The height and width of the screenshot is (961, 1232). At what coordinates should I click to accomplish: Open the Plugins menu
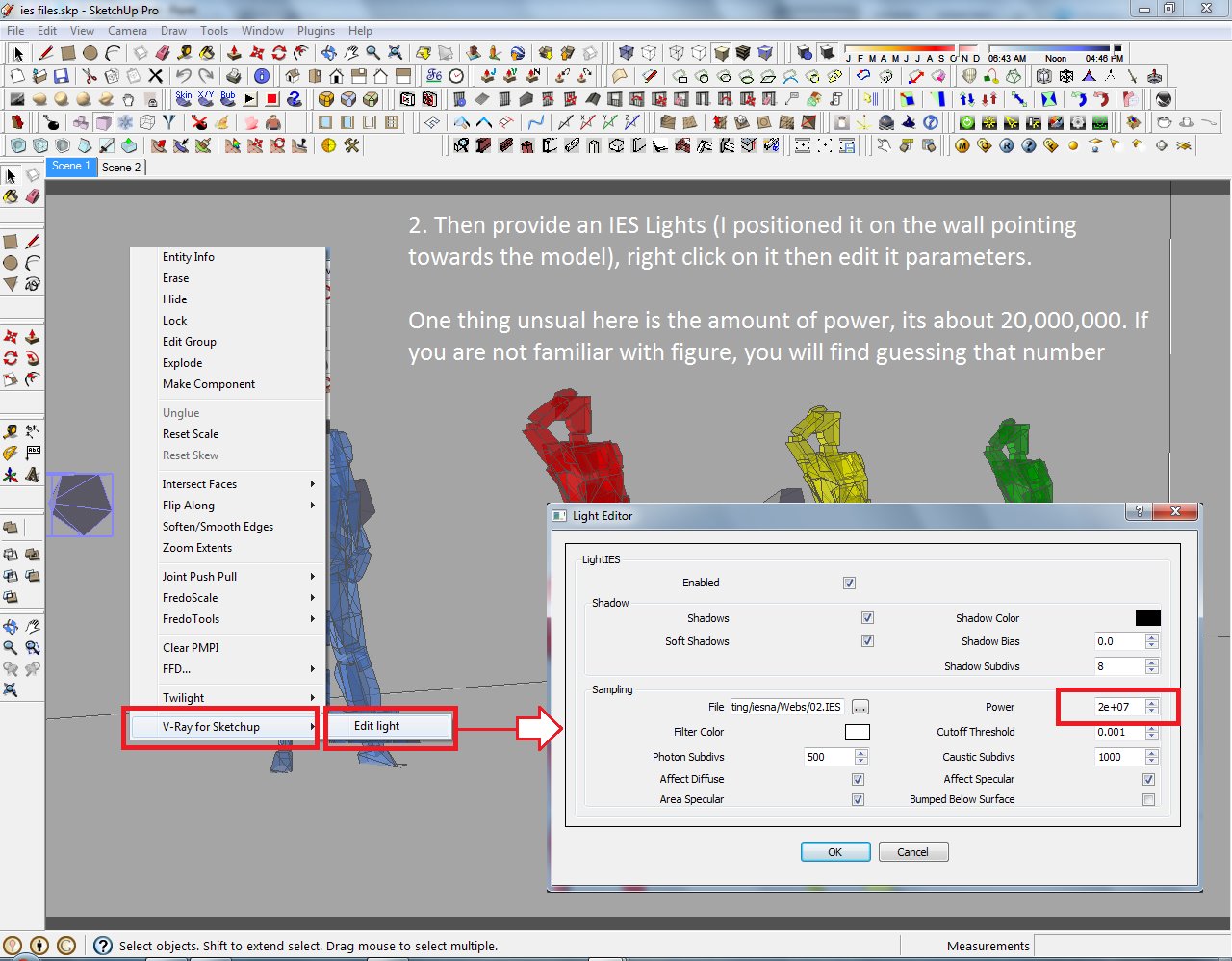coord(316,30)
